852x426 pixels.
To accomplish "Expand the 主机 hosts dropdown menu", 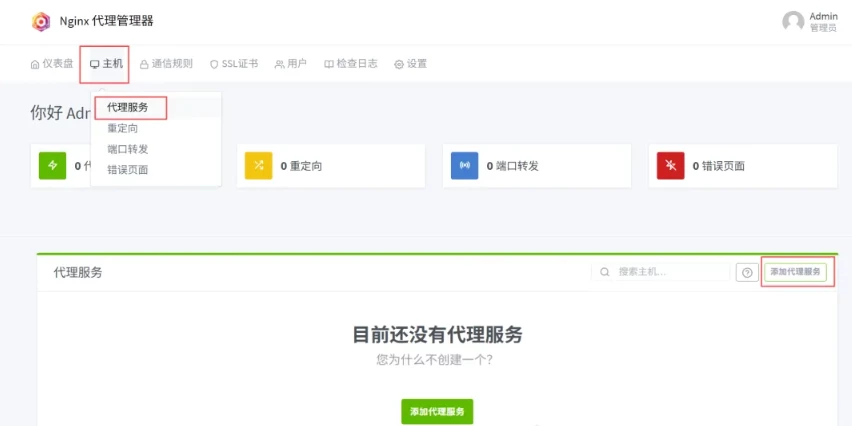I will 106,64.
